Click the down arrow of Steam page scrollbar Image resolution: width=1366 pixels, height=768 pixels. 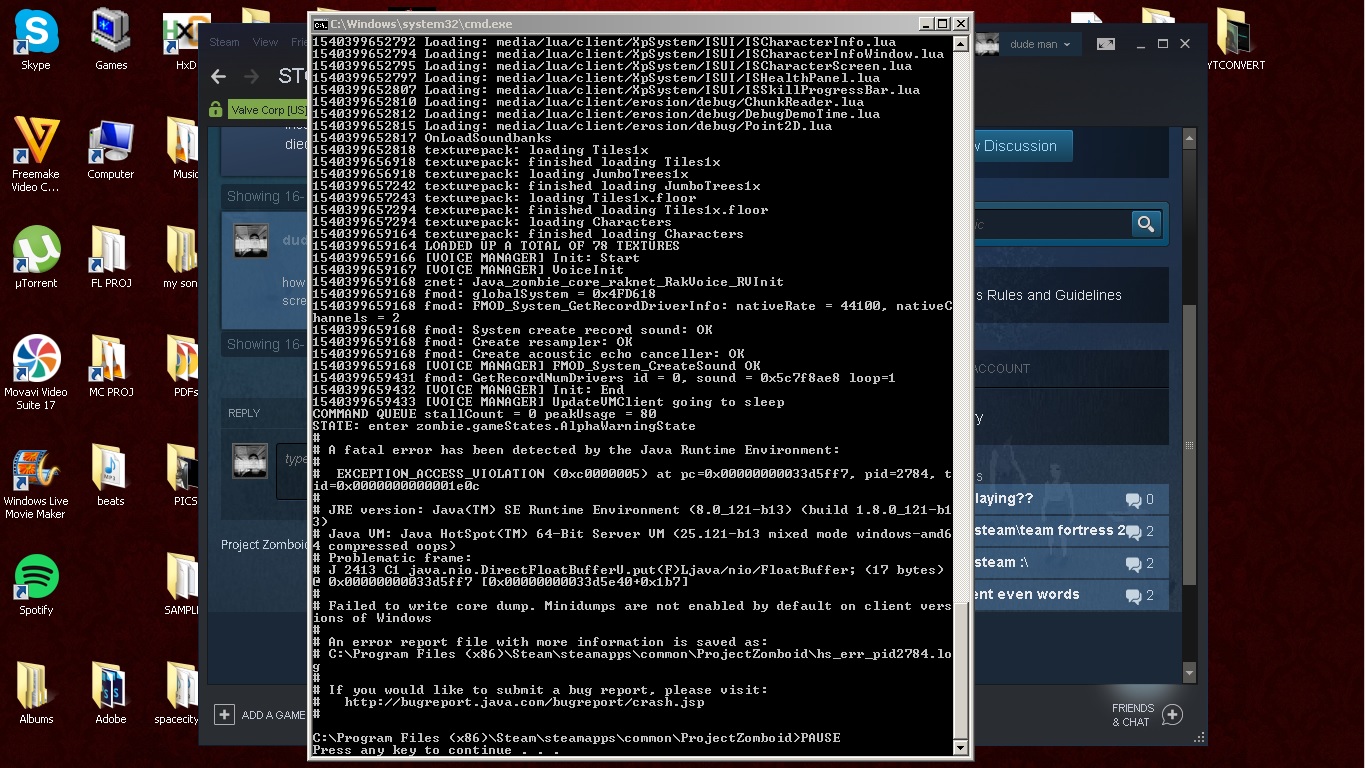click(x=1189, y=673)
